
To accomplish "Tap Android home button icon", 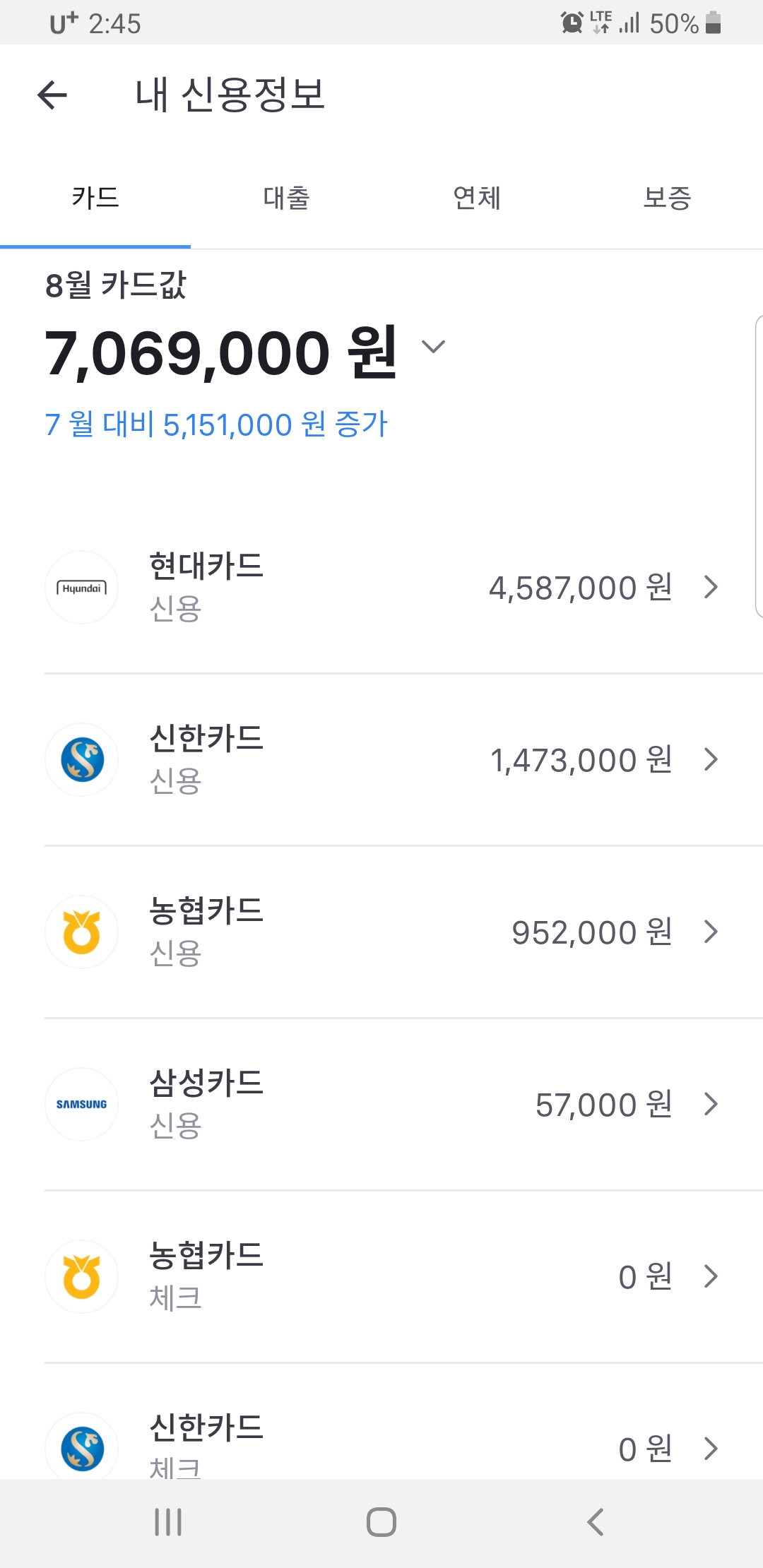I will pyautogui.click(x=381, y=1522).
